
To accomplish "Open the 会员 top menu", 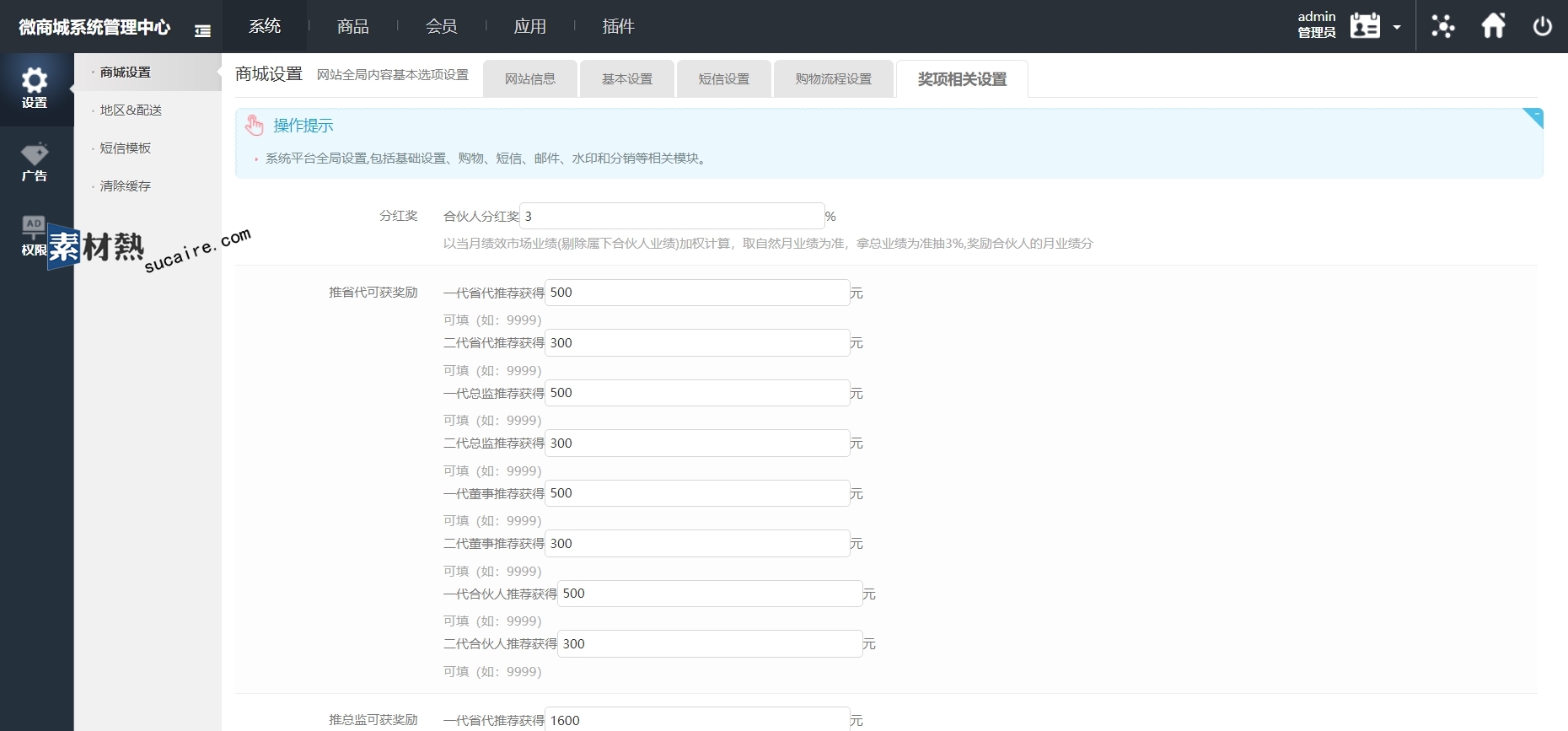I will click(x=441, y=26).
